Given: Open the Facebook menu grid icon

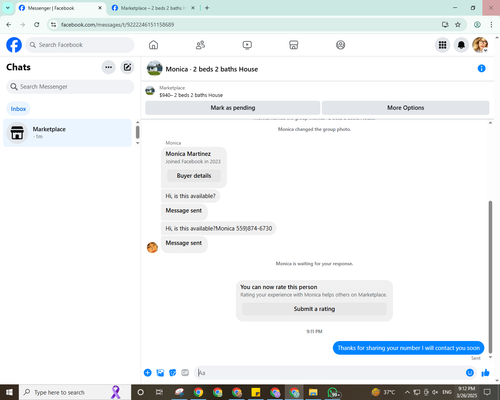Looking at the screenshot, I should pos(442,45).
